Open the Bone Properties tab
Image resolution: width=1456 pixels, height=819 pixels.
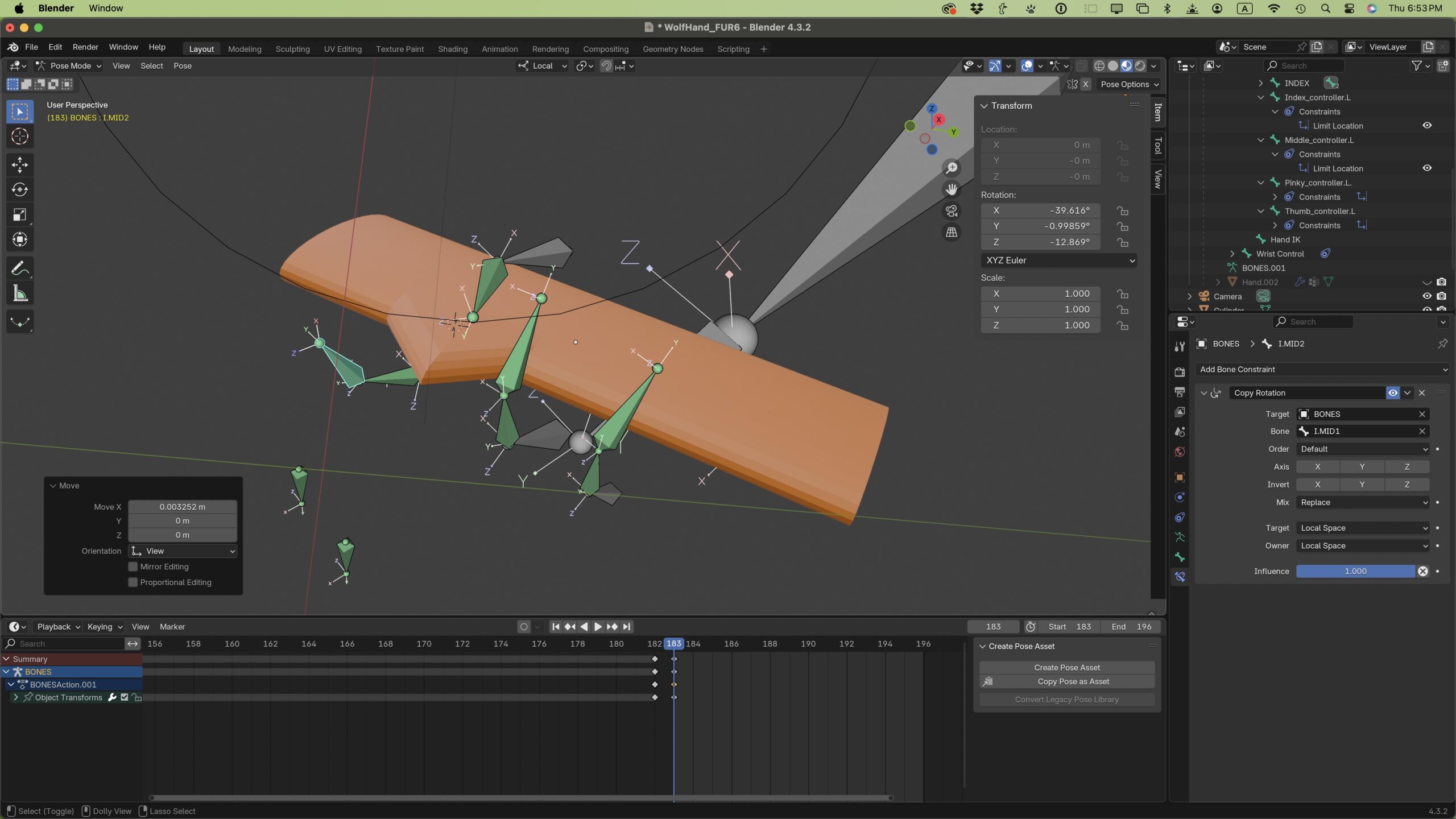(1180, 557)
